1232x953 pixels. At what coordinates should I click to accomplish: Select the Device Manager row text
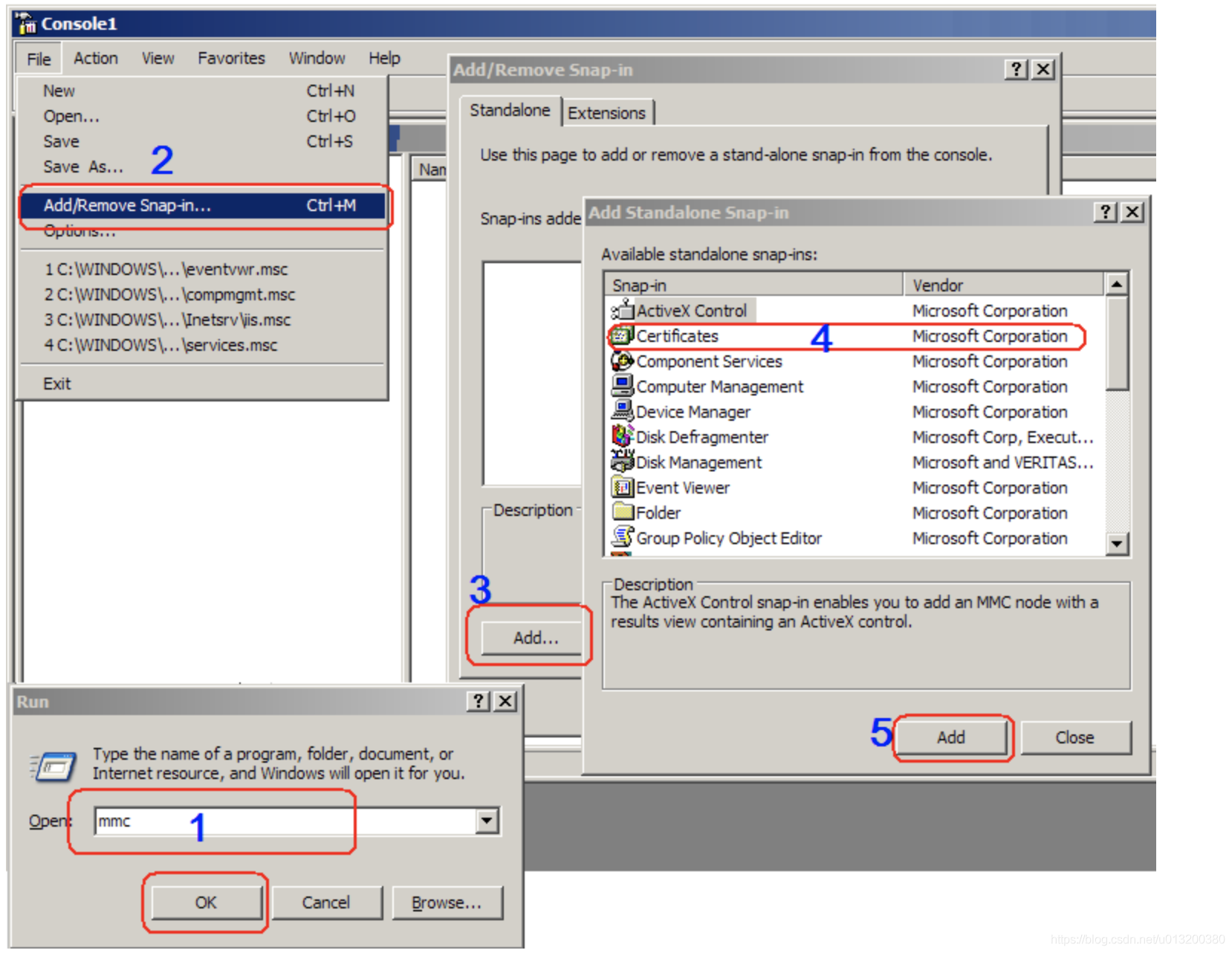[693, 412]
